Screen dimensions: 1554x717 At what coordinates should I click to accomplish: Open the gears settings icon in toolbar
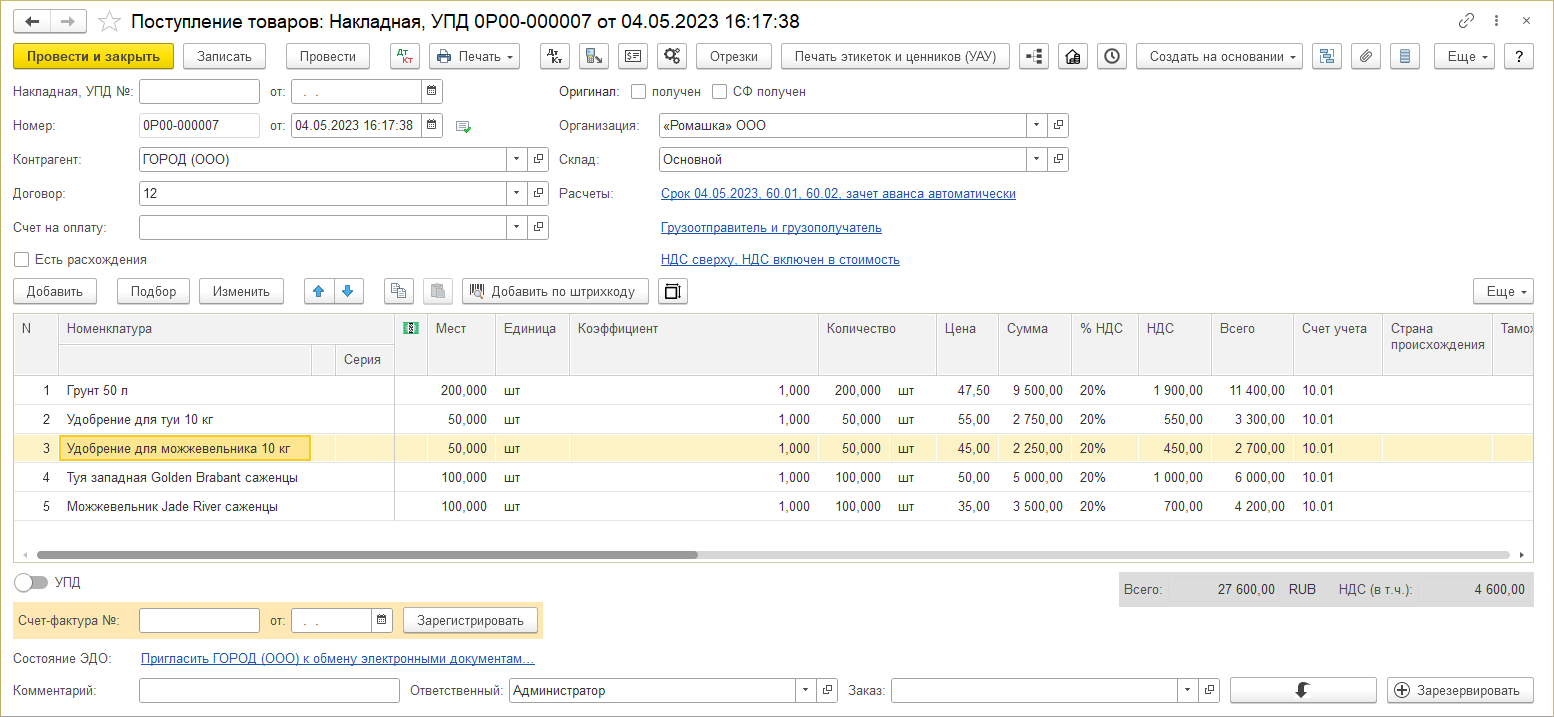point(672,57)
